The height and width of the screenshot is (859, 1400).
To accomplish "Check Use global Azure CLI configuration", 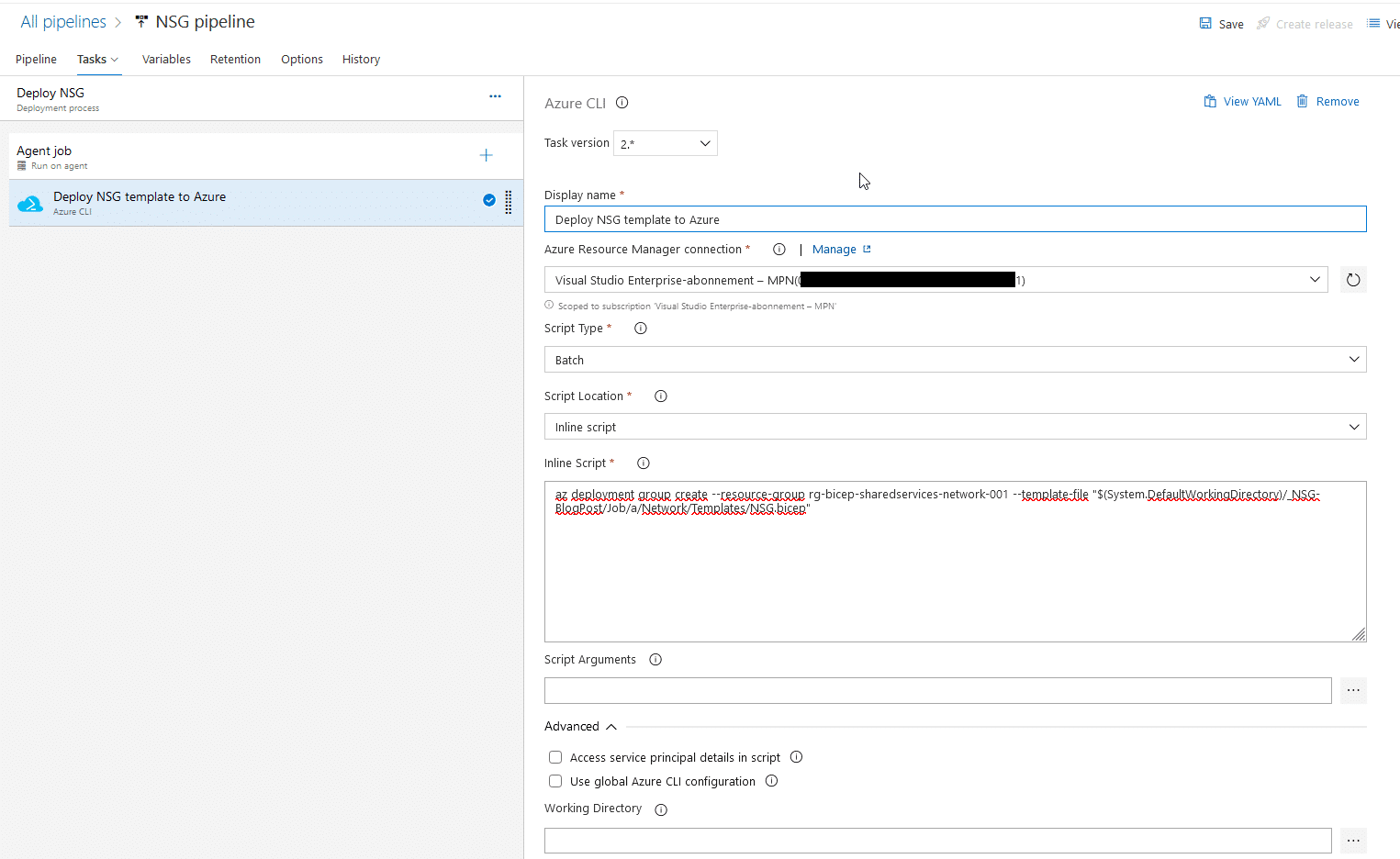I will coord(555,781).
